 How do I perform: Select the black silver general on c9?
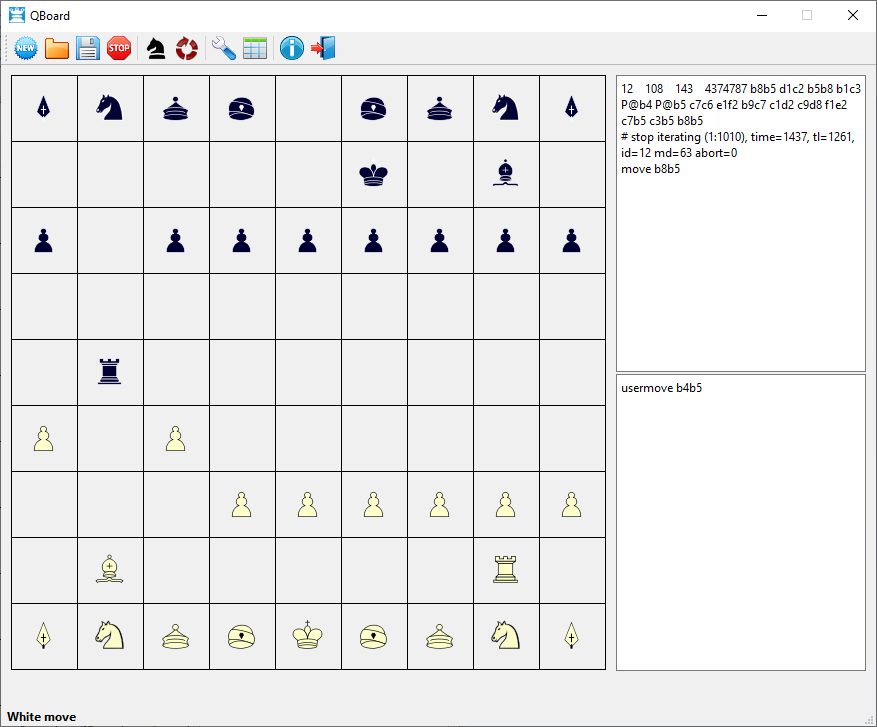(x=176, y=109)
